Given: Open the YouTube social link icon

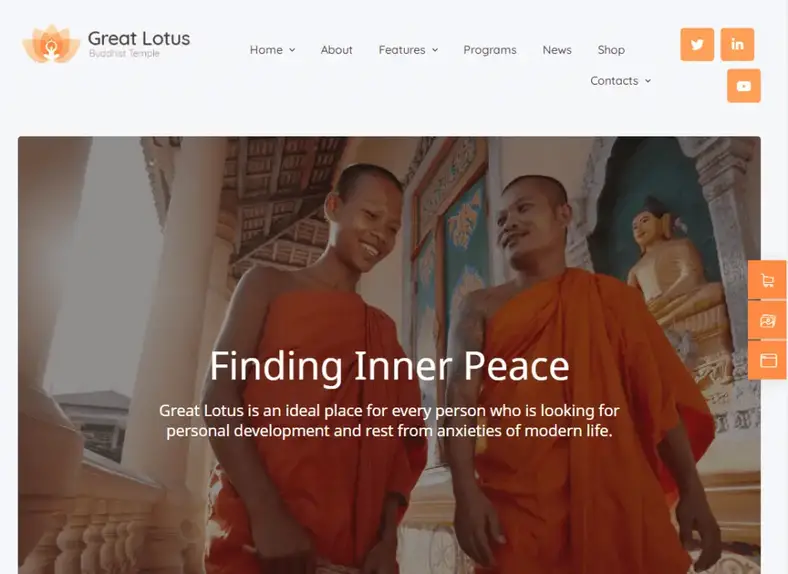Looking at the screenshot, I should tap(744, 86).
